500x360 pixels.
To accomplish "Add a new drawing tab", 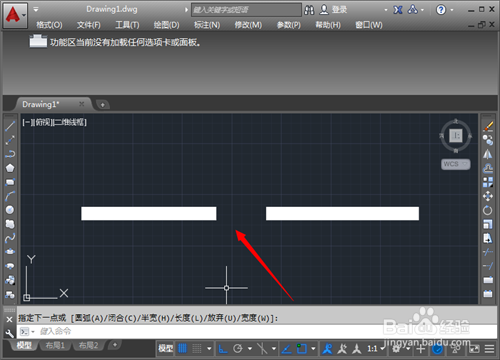I will coord(103,105).
